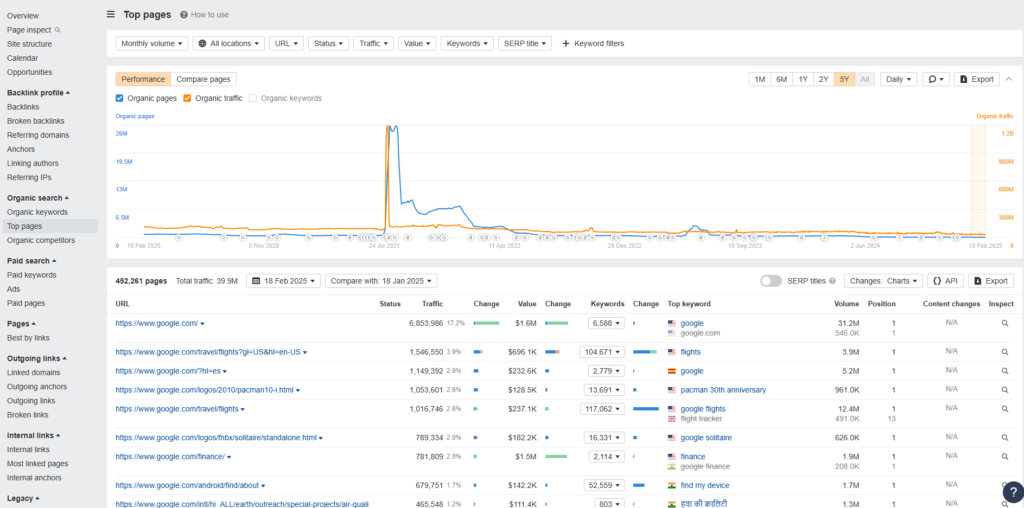Inspect the travel/flights?gl=US row magnifier icon

click(1004, 352)
